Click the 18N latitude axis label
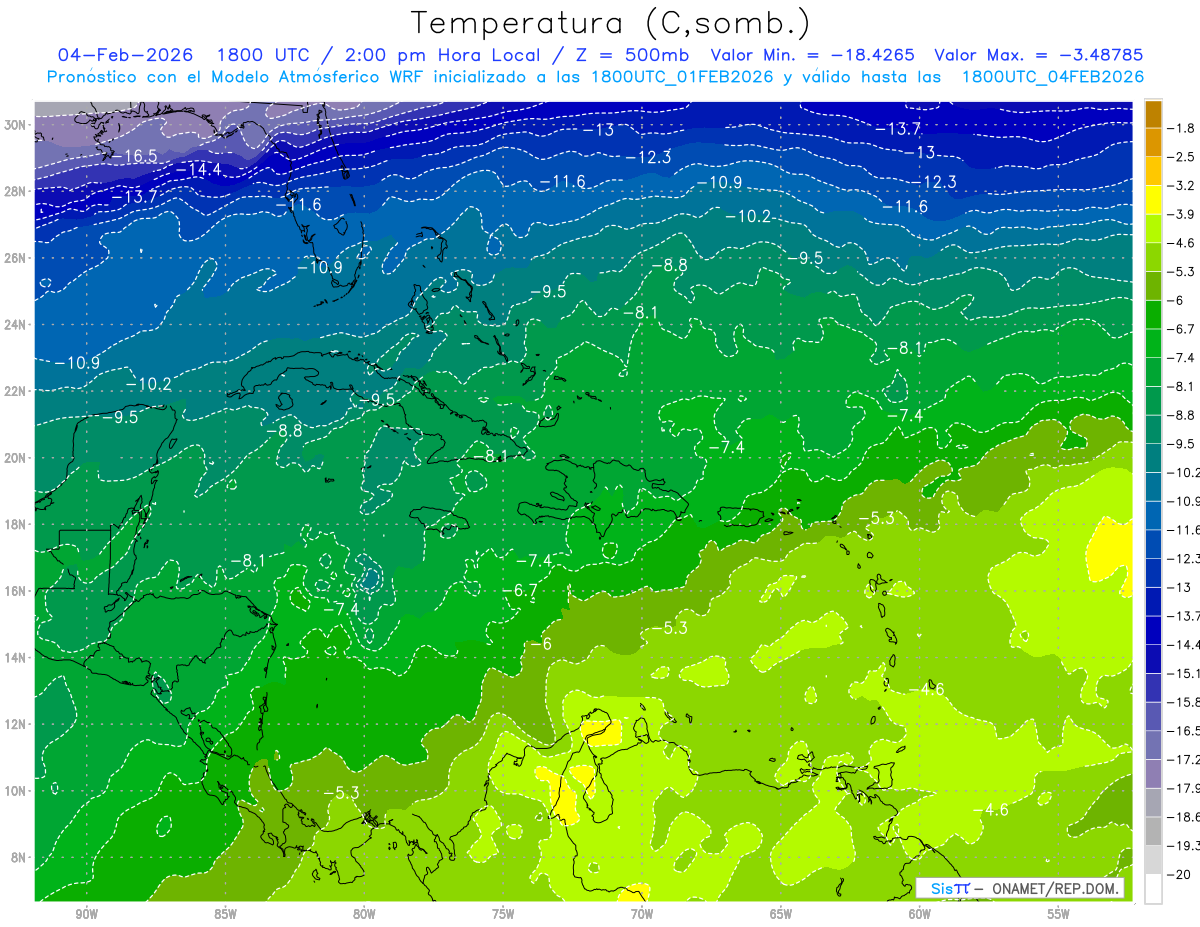The image size is (1200, 927). (17, 524)
